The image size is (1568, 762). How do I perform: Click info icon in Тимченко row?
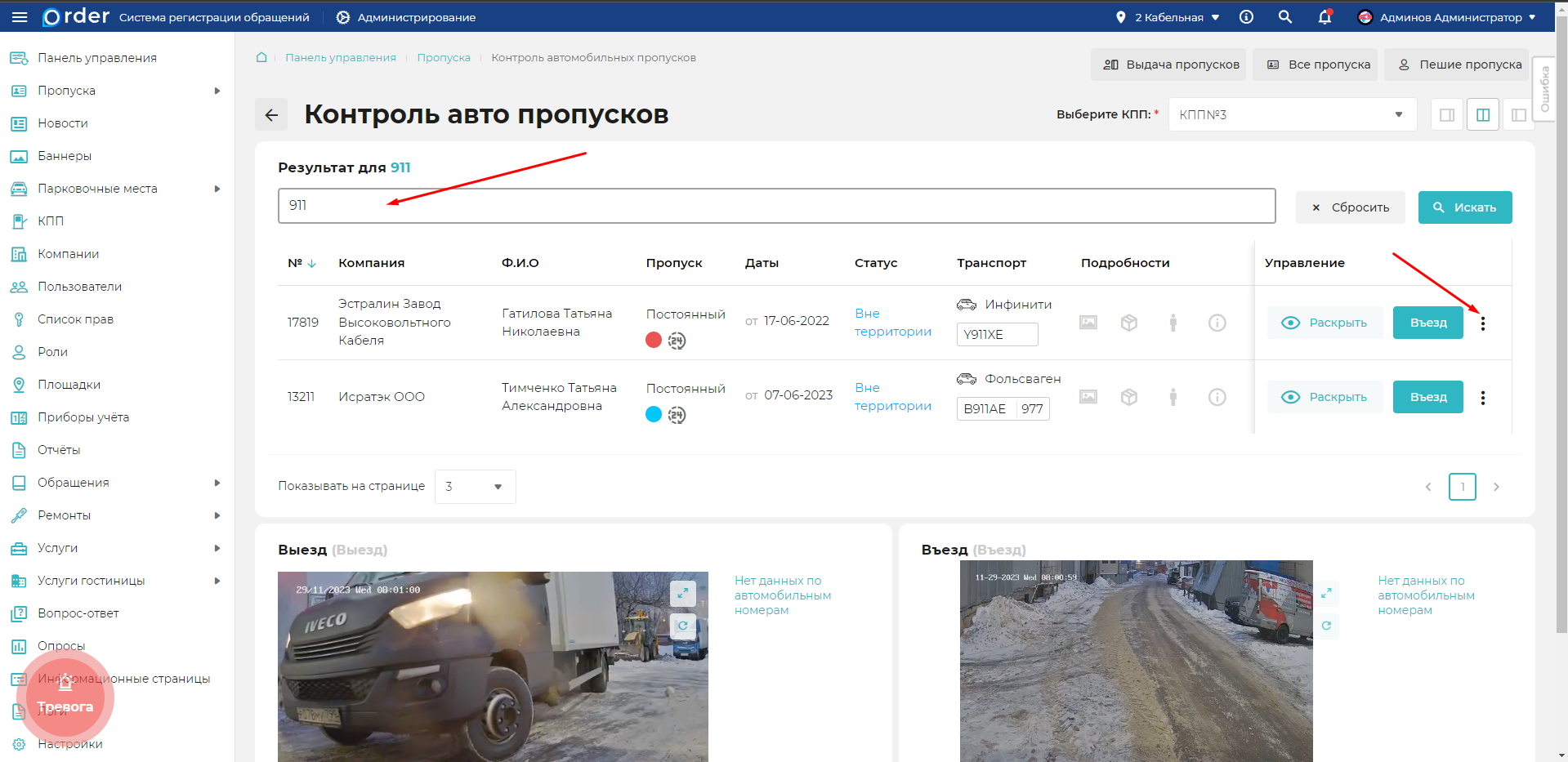(1217, 397)
